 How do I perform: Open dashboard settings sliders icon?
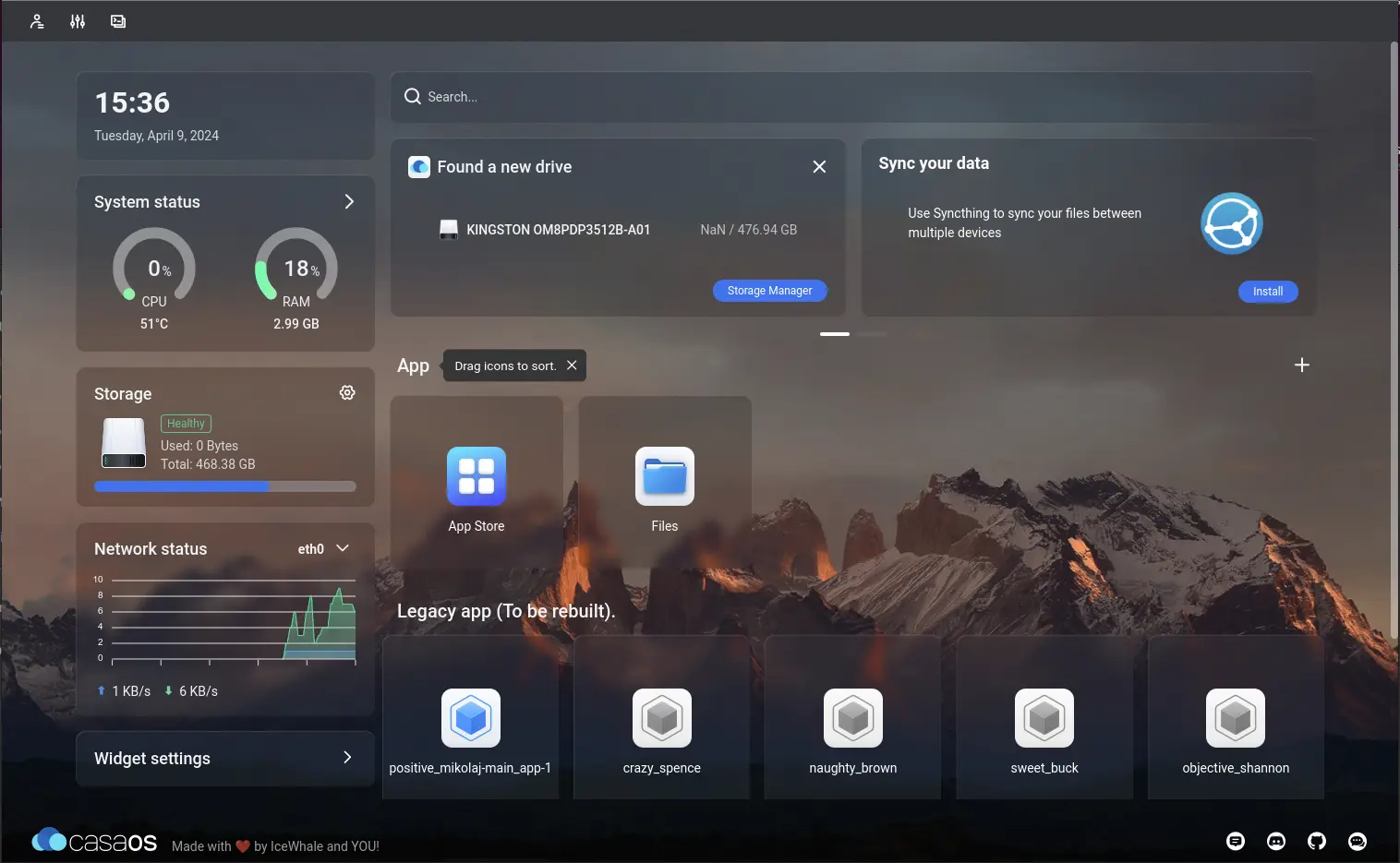tap(78, 21)
